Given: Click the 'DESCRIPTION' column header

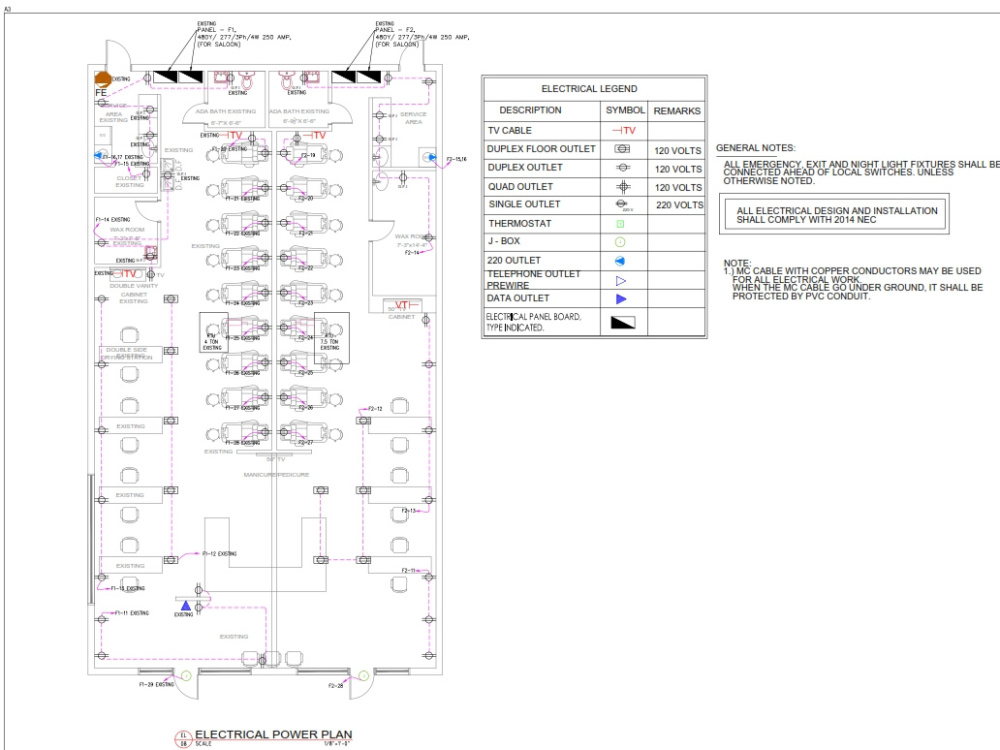Looking at the screenshot, I should pos(530,110).
